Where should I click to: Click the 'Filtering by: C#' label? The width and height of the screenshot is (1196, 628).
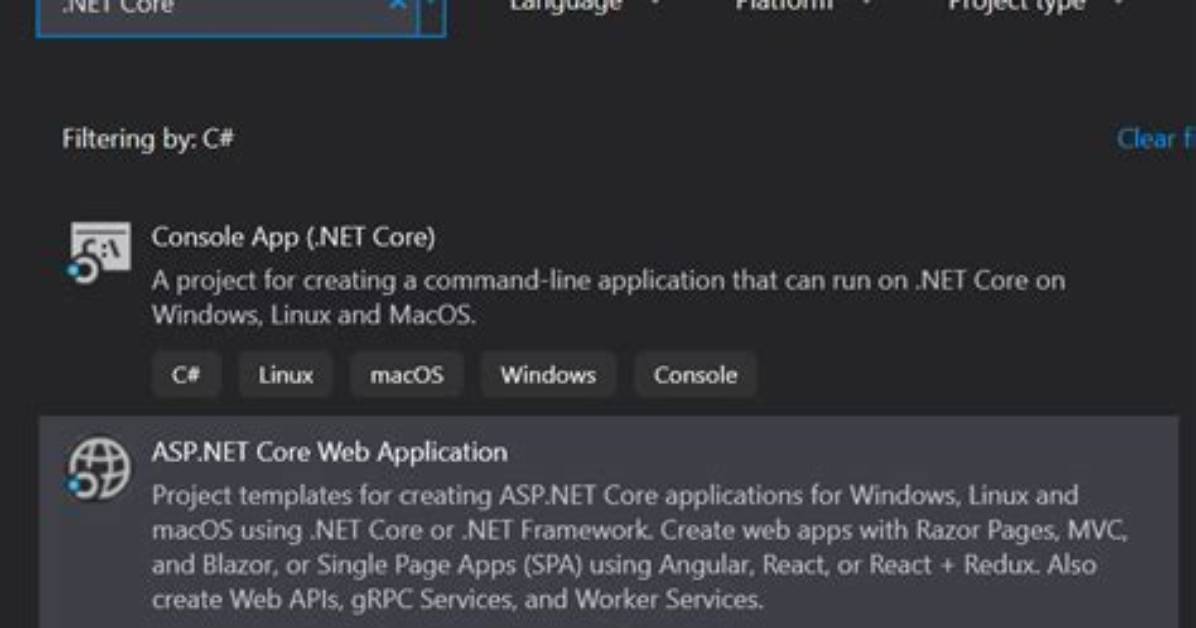(148, 139)
